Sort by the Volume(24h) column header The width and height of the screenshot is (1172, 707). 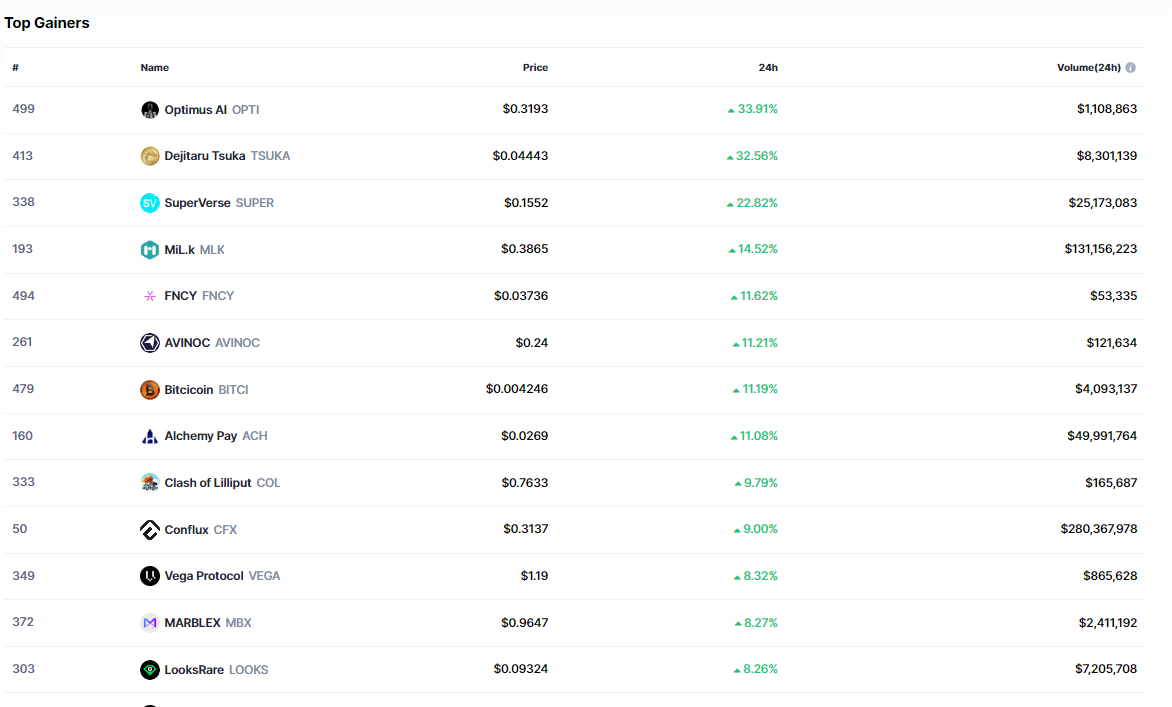tap(1088, 68)
